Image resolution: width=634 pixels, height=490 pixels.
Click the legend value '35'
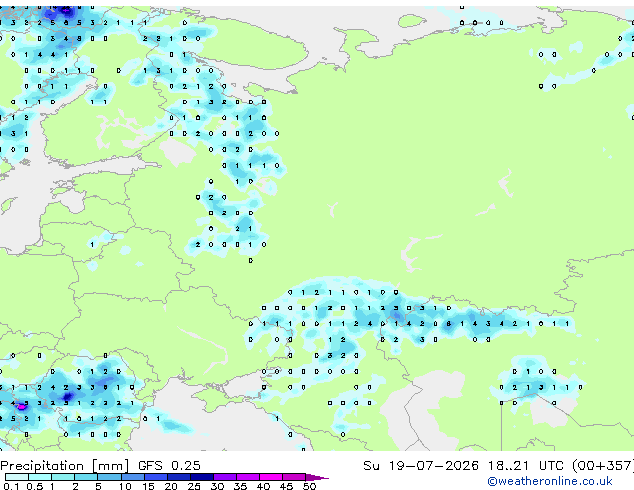click(x=241, y=486)
